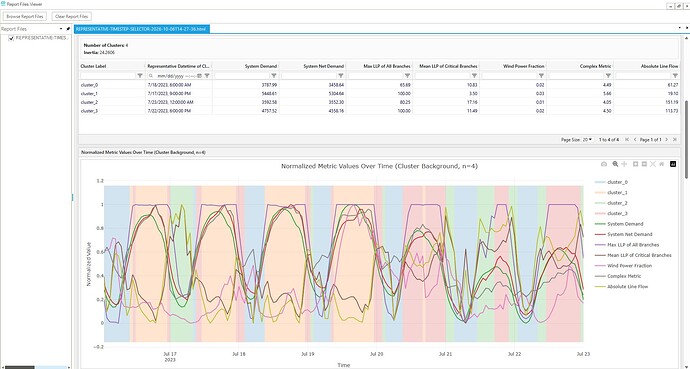Open System Demand column filter icon
The image size is (690, 369).
[x=274, y=76]
